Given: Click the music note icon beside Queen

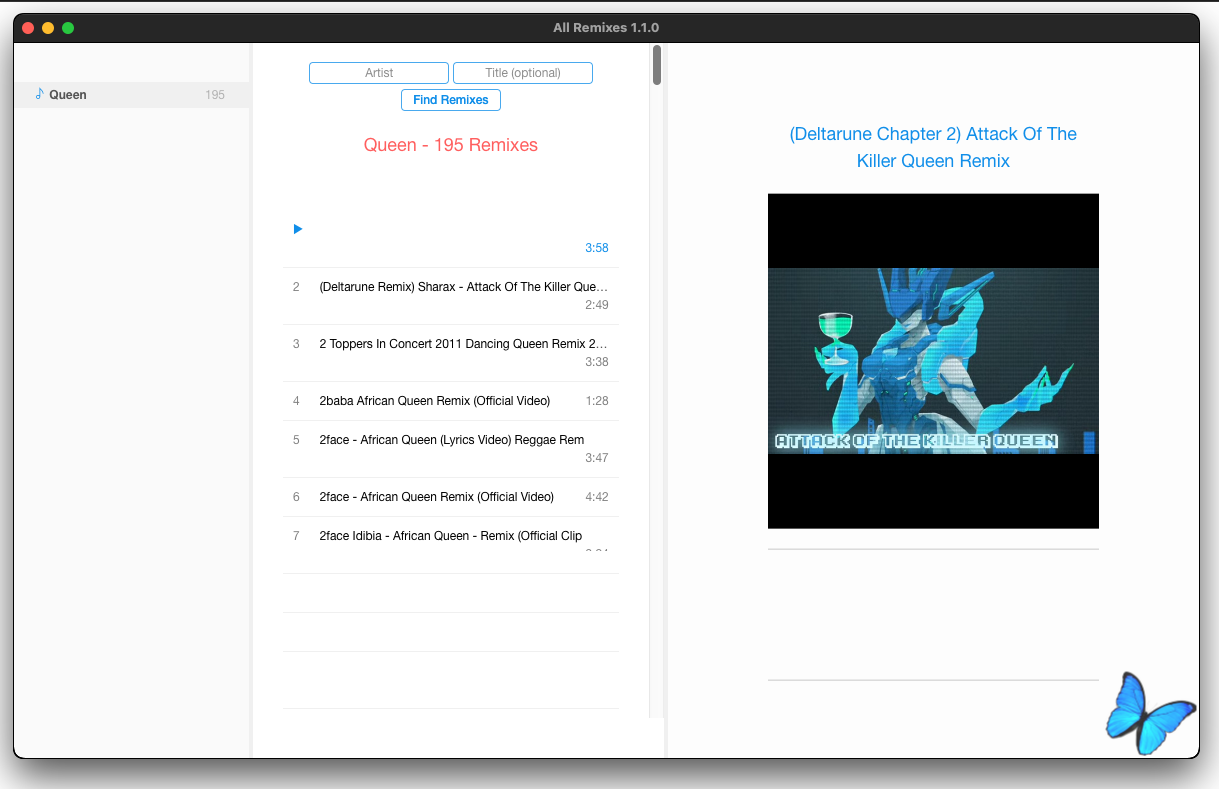Looking at the screenshot, I should coord(40,94).
